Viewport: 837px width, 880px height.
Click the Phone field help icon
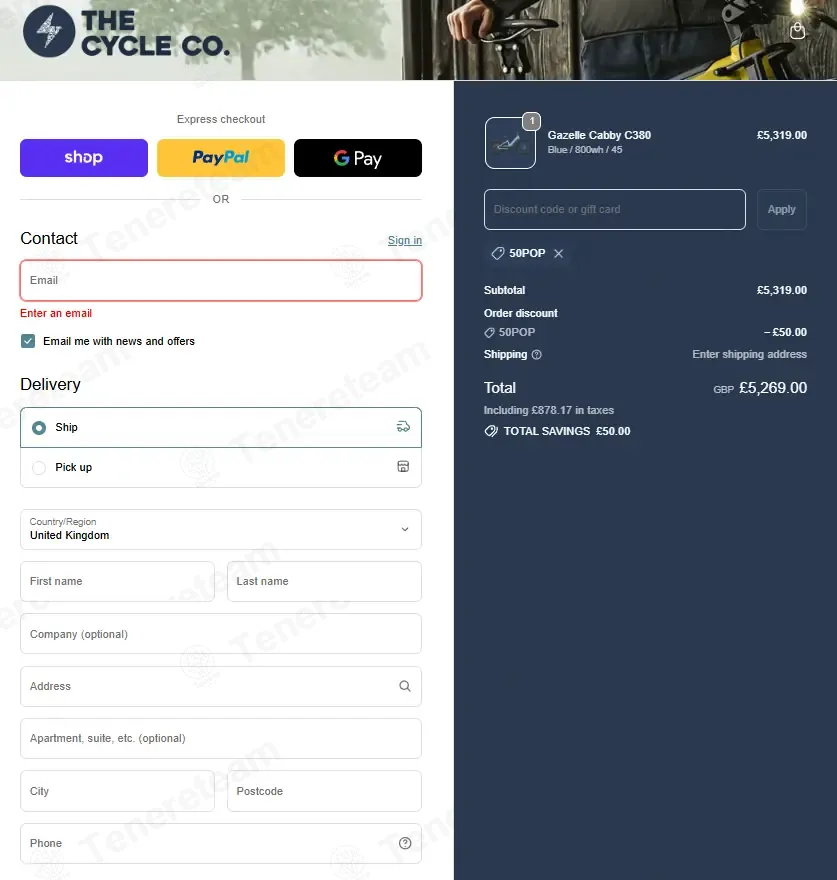(405, 844)
